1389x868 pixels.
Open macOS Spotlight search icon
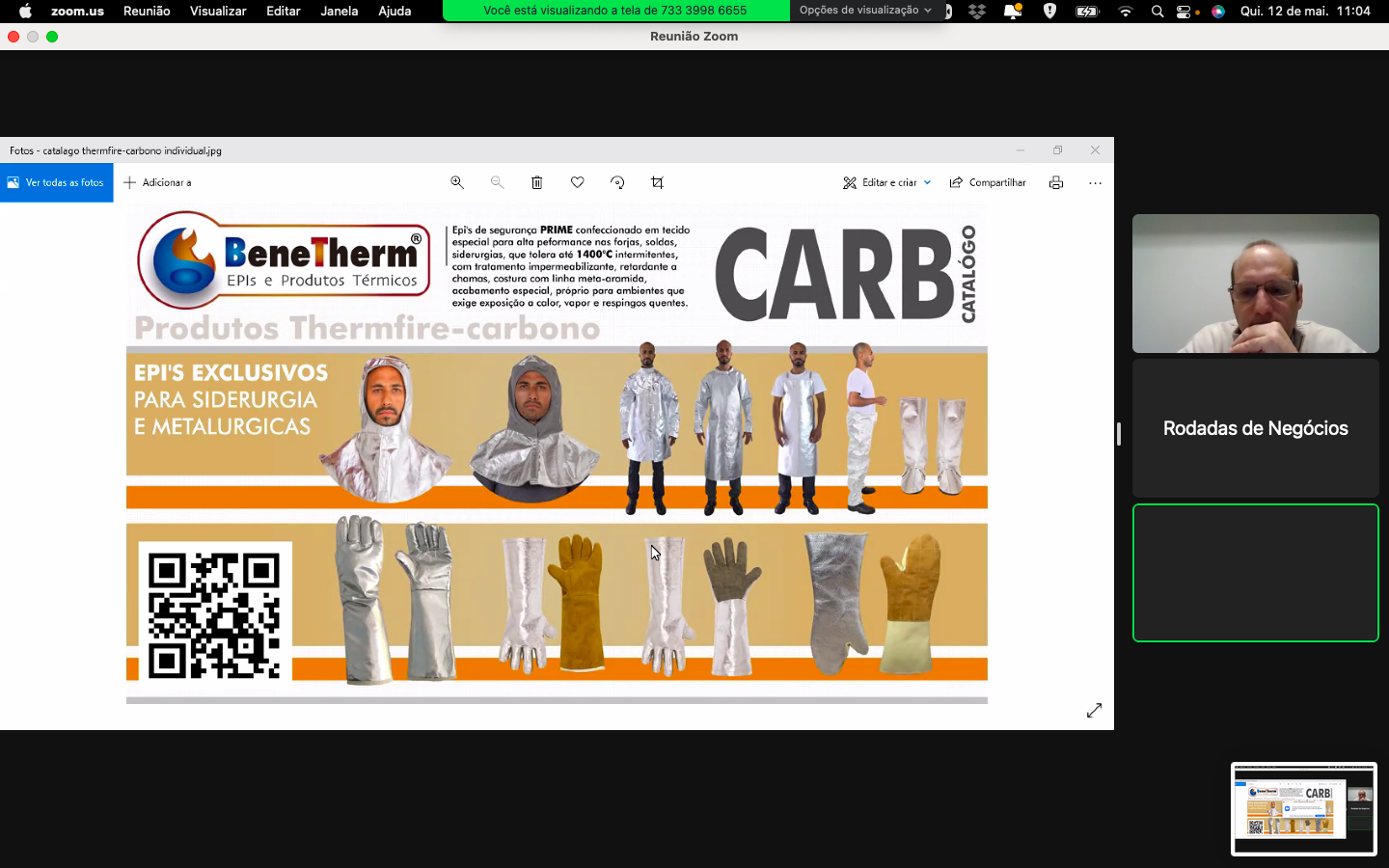[x=1157, y=12]
